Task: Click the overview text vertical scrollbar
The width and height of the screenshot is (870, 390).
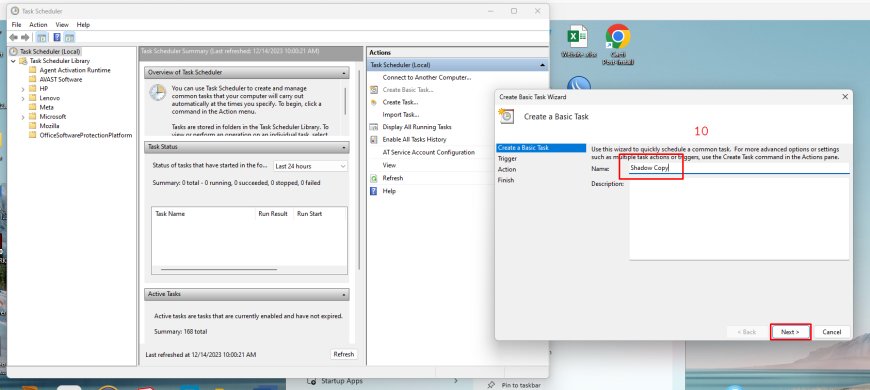Action: [346, 101]
